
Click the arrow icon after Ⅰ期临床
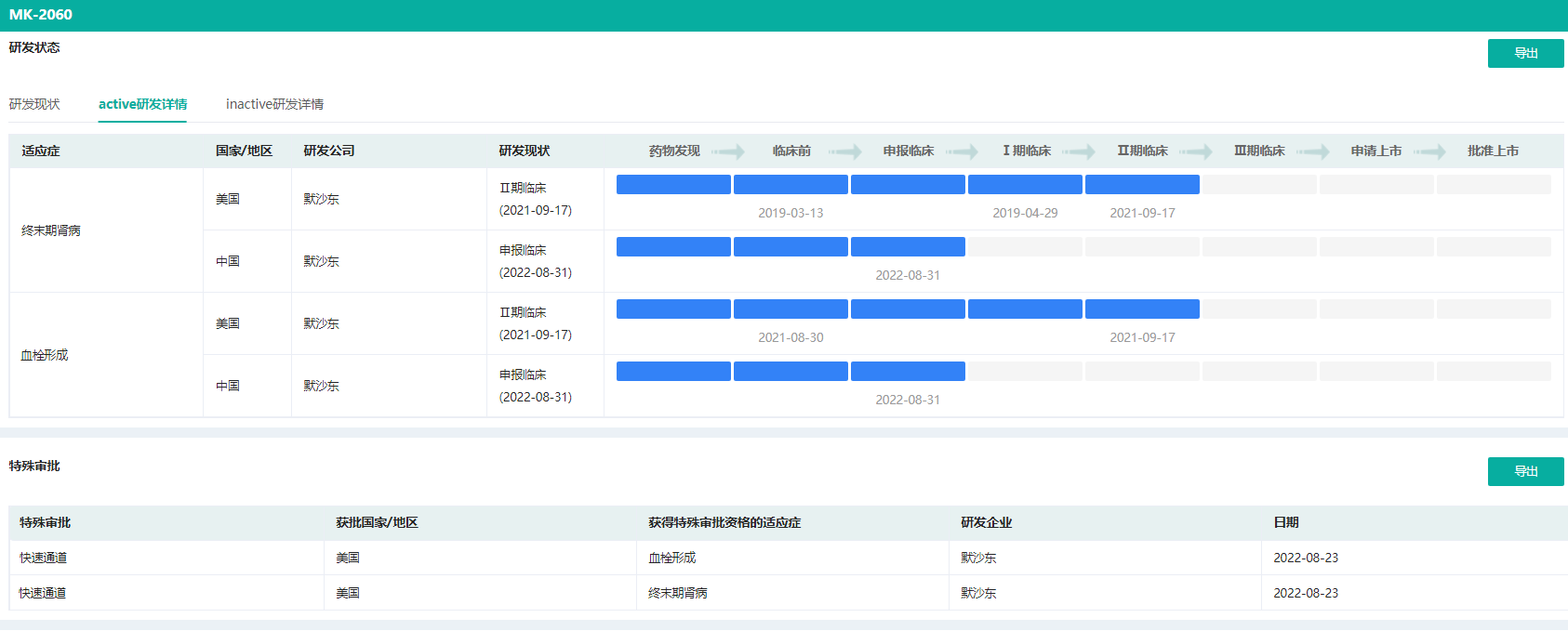pyautogui.click(x=1079, y=151)
